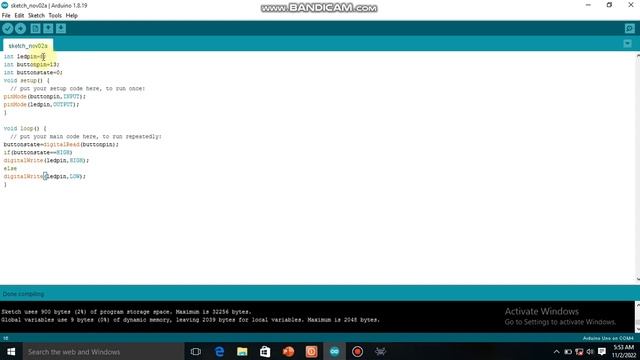Viewport: 640px width, 360px height.
Task: Open the Sketch menu
Action: click(36, 16)
